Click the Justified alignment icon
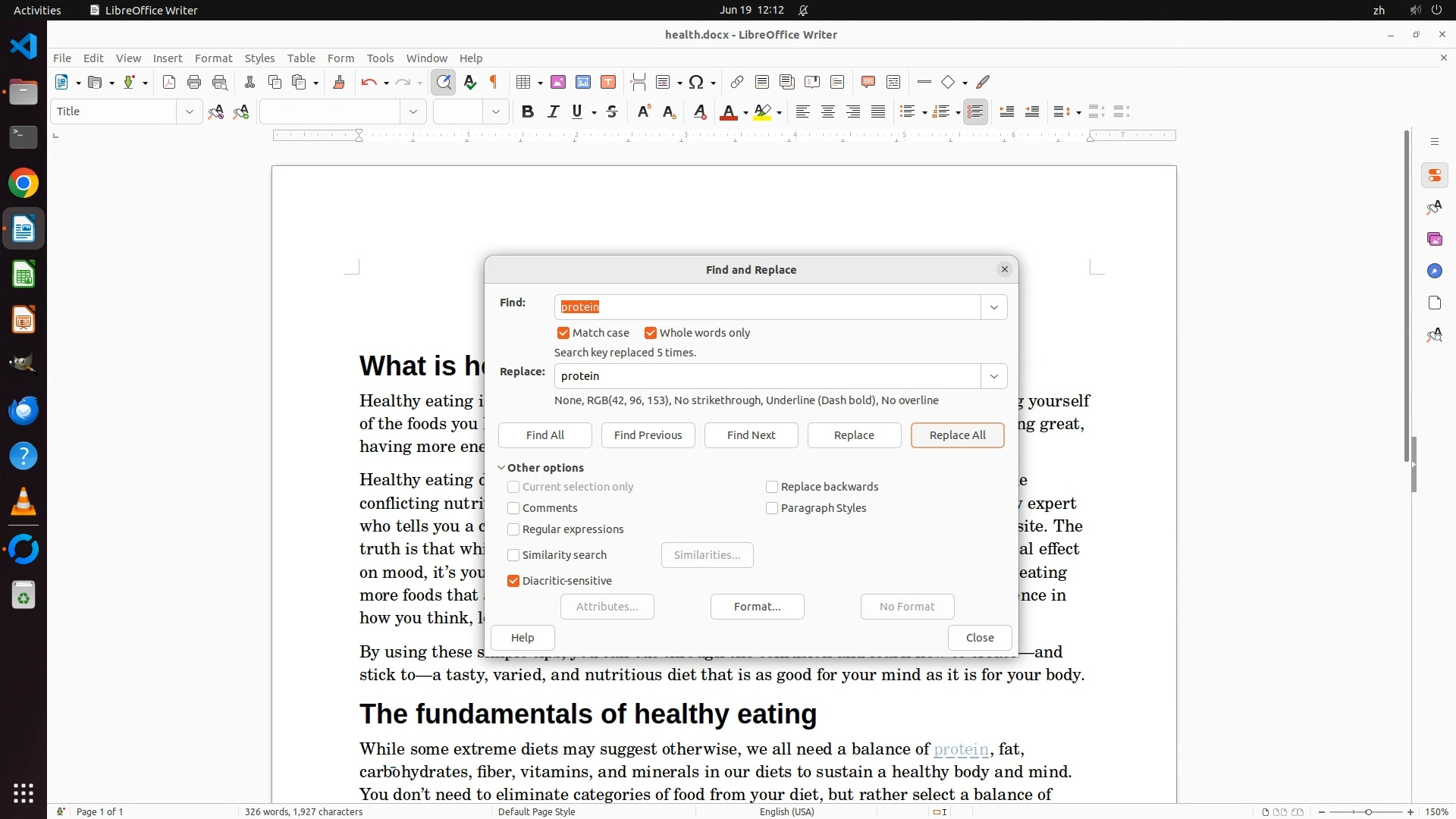 pyautogui.click(x=878, y=112)
